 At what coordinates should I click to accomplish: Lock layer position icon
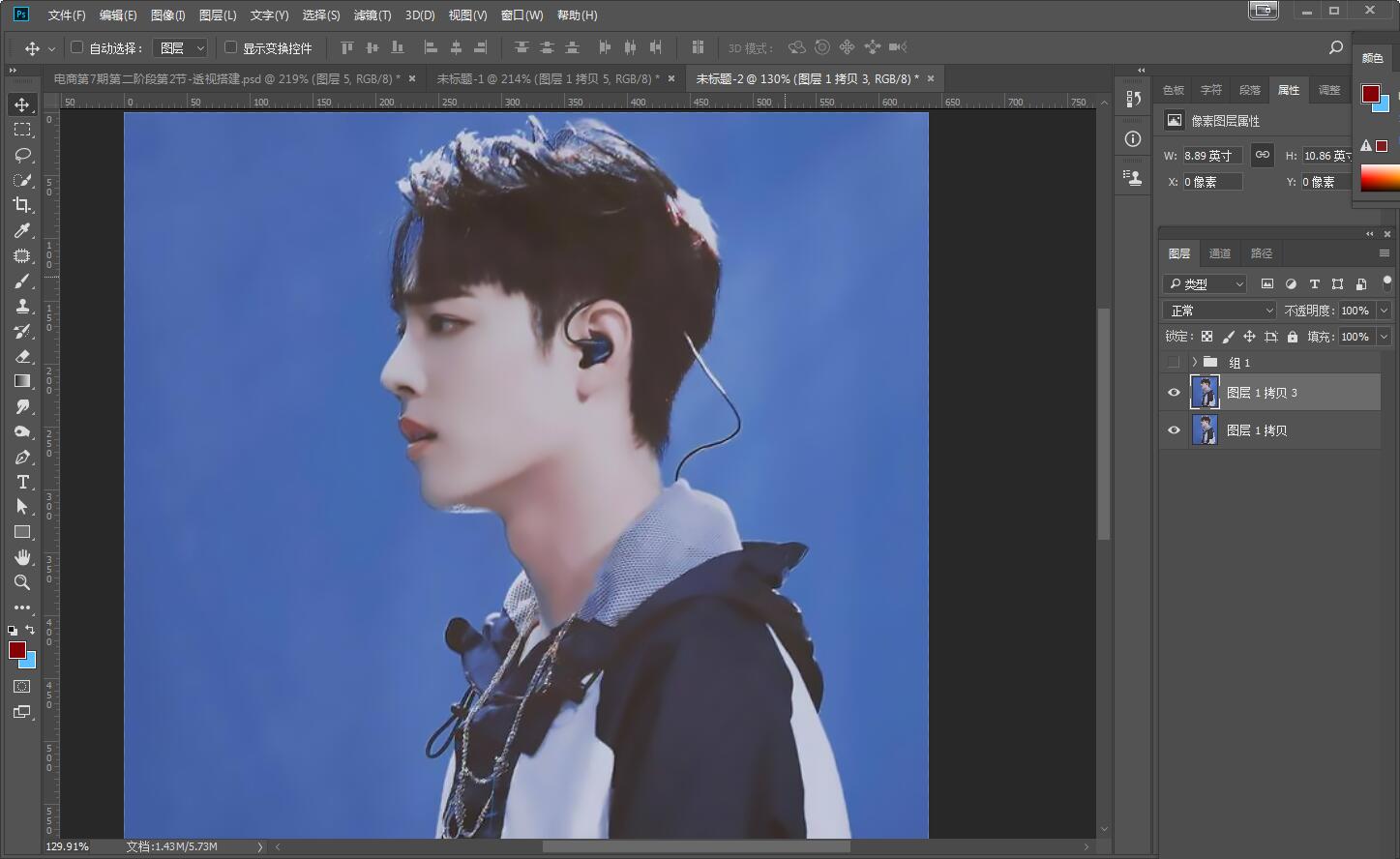(1249, 337)
